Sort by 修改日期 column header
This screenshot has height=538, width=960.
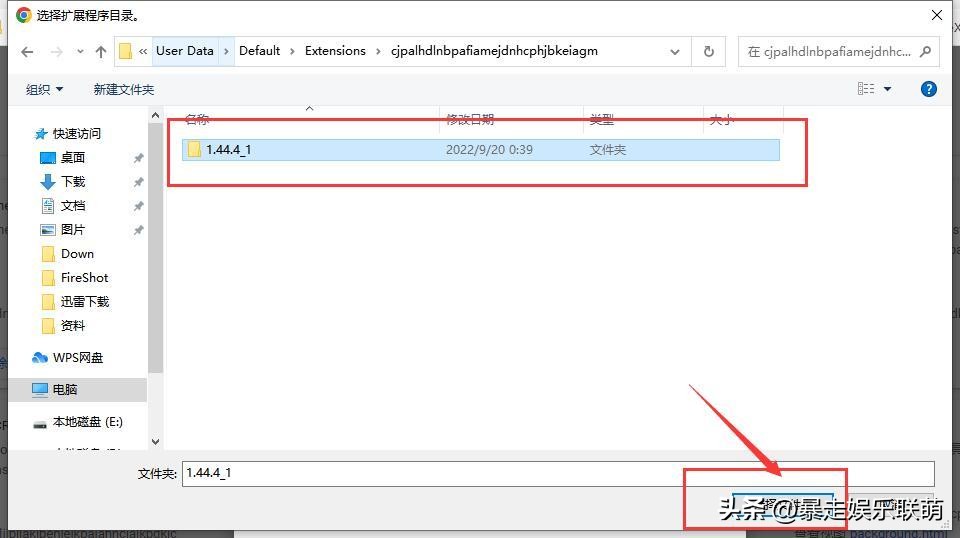click(470, 120)
